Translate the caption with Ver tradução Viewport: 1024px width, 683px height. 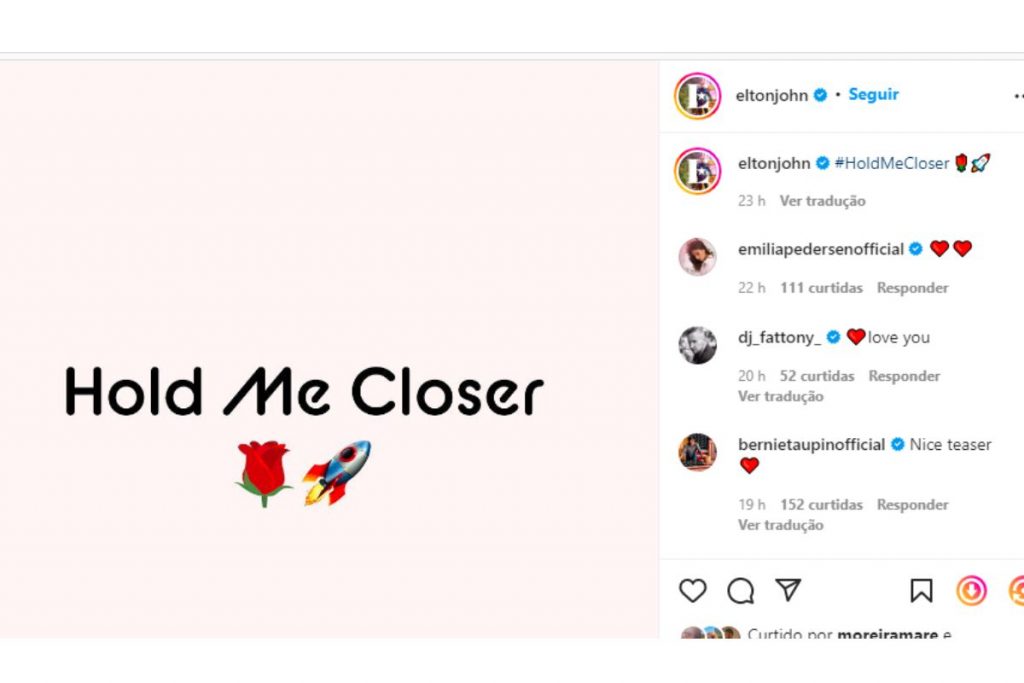click(x=822, y=201)
